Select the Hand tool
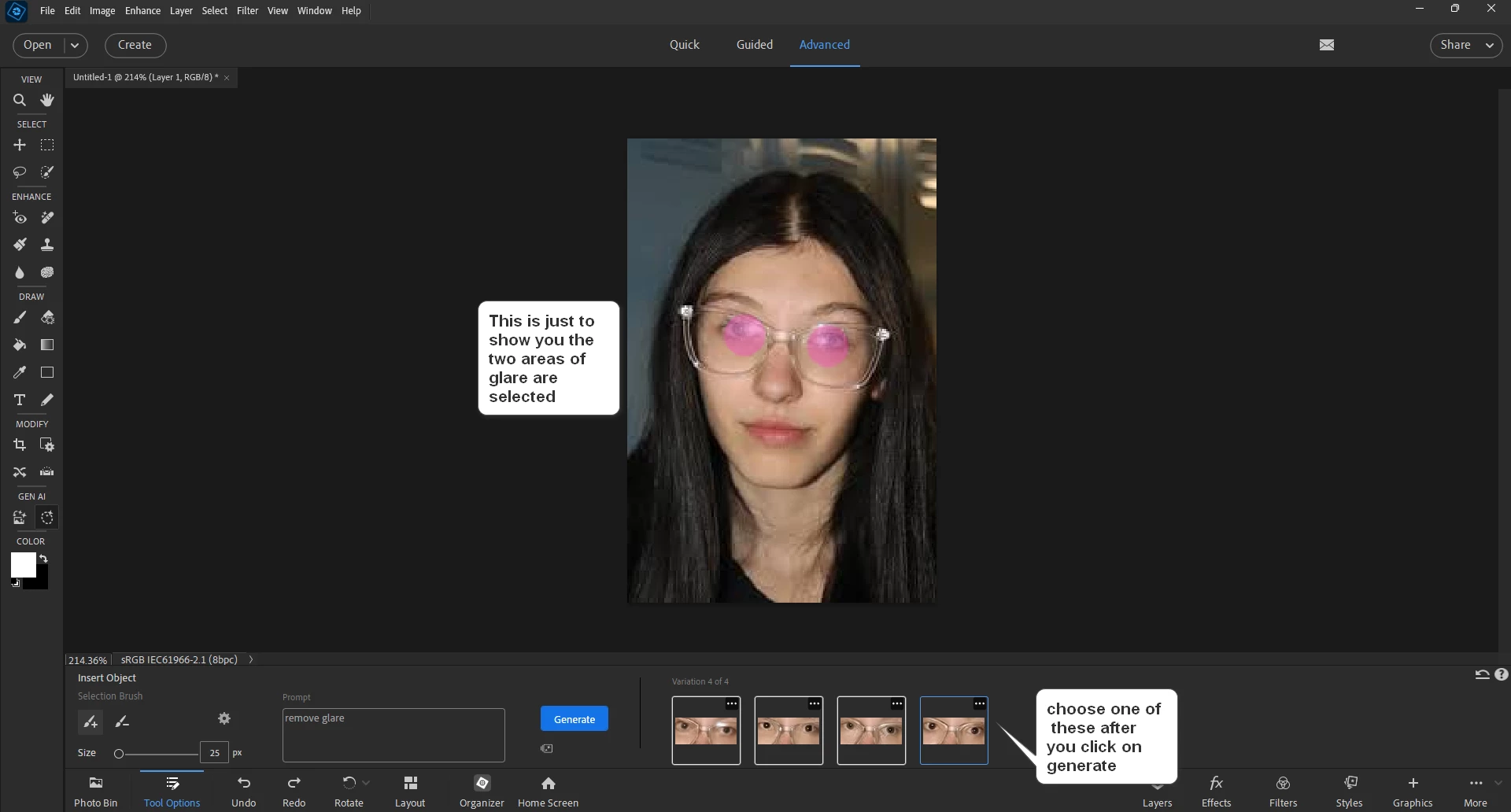This screenshot has width=1511, height=812. [x=47, y=100]
